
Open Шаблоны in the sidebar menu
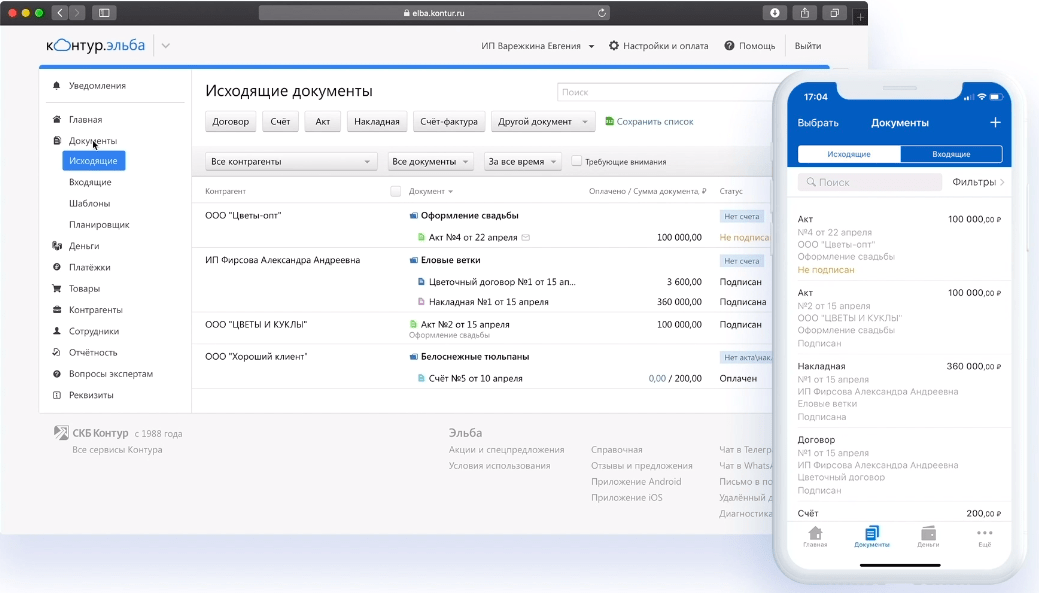(x=90, y=204)
